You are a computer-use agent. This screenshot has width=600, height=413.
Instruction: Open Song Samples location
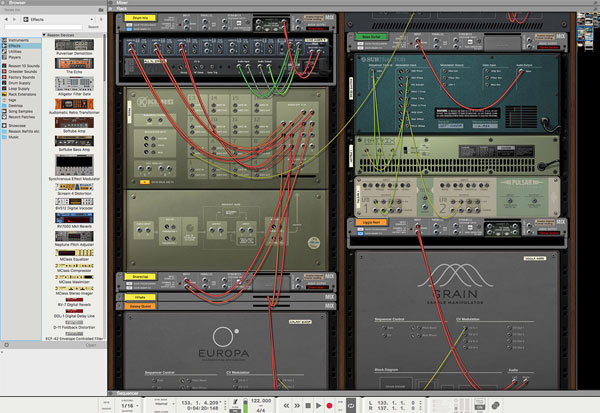21,111
